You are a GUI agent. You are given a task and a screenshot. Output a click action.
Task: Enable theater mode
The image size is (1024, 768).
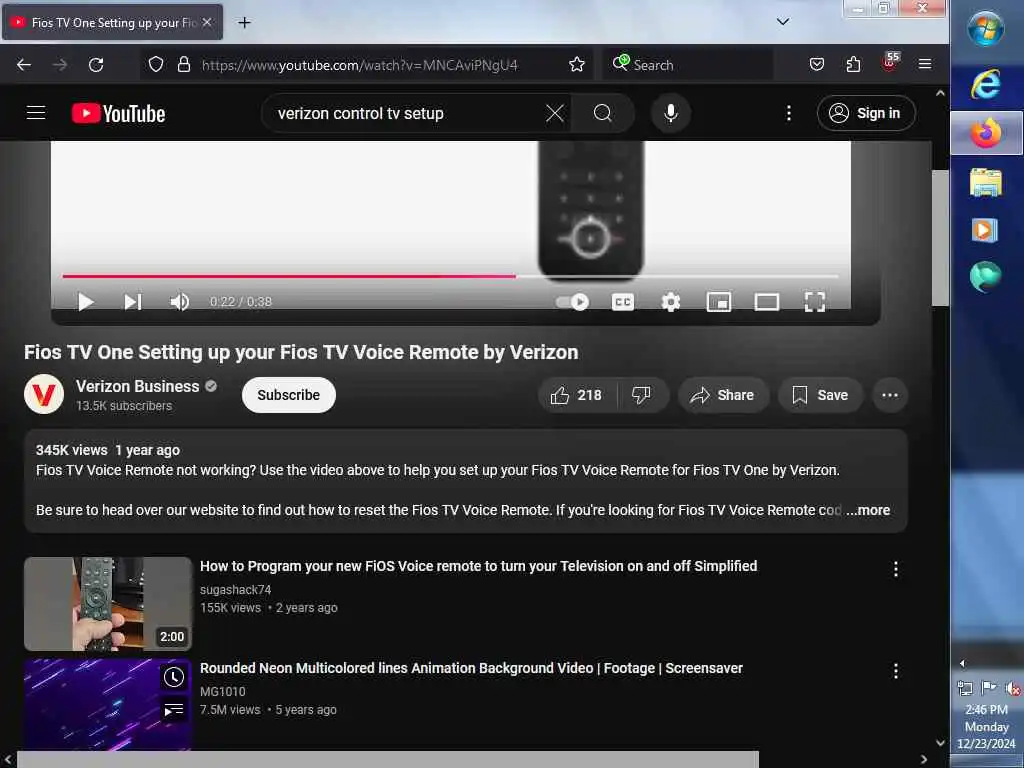(x=767, y=302)
